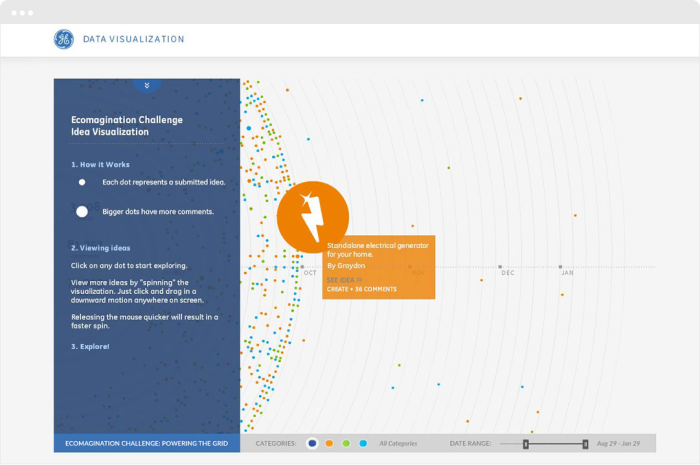Select the orange category swatch
This screenshot has width=700, height=465.
(329, 444)
